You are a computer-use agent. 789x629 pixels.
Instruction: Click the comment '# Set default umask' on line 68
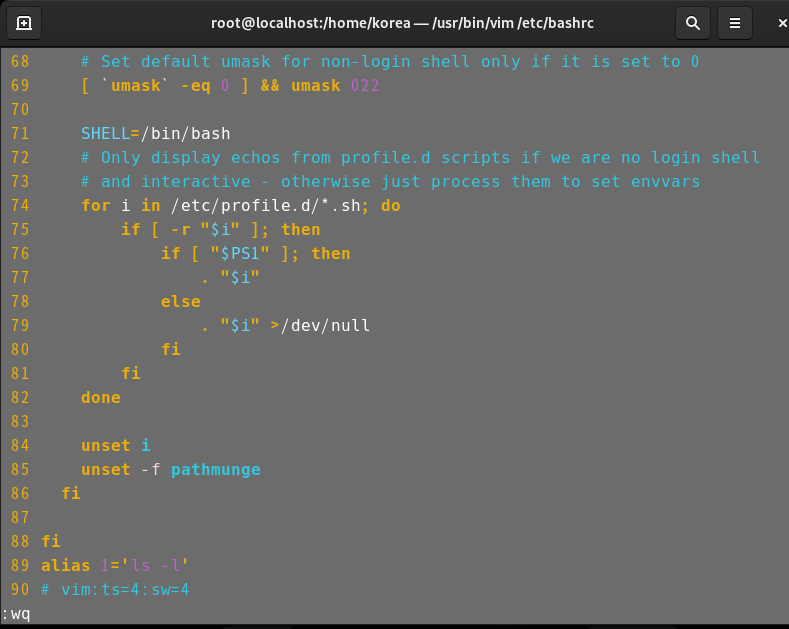click(390, 61)
